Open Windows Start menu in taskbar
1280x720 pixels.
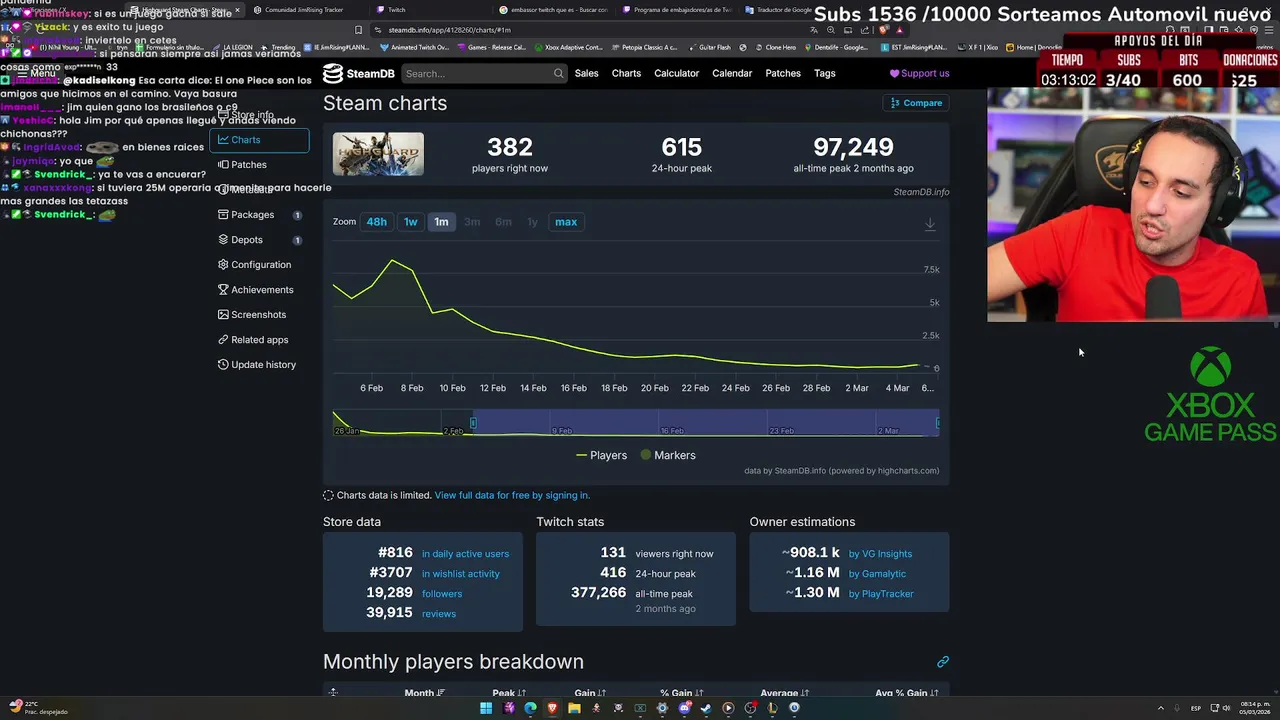coord(486,708)
